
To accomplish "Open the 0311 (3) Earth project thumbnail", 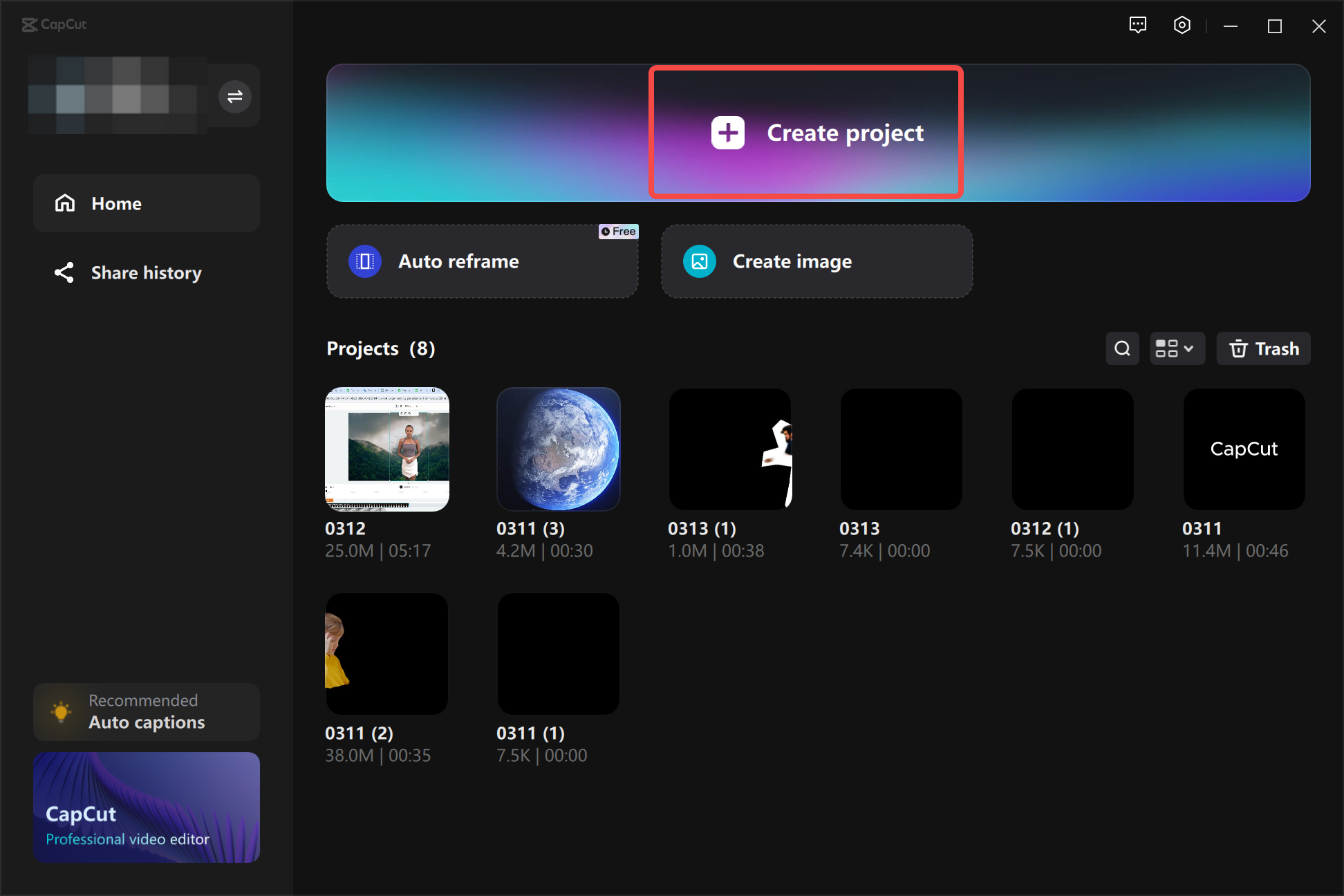I will pyautogui.click(x=558, y=449).
